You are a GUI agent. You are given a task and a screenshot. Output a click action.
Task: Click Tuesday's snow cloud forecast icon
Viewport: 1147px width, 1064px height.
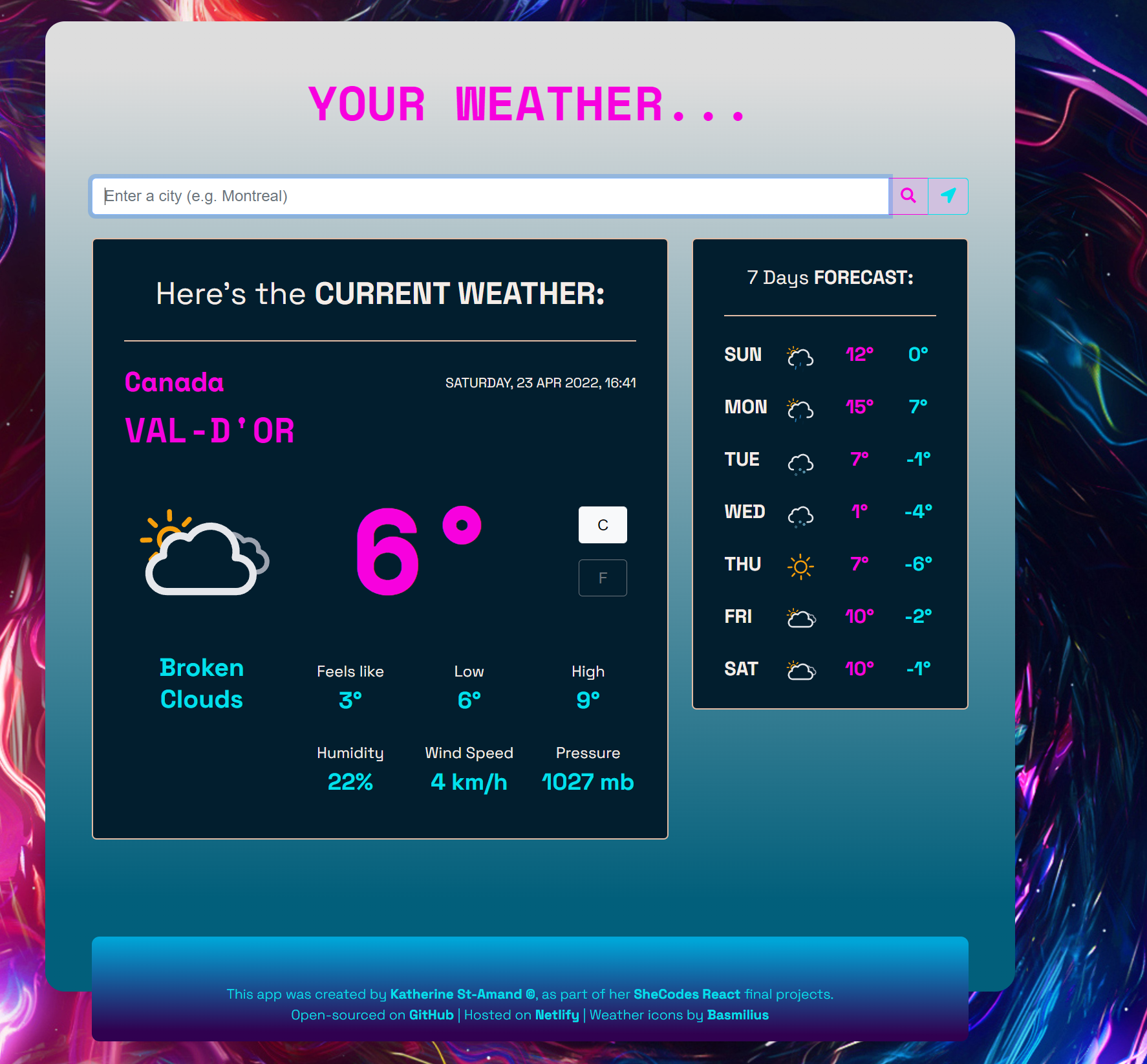click(800, 461)
